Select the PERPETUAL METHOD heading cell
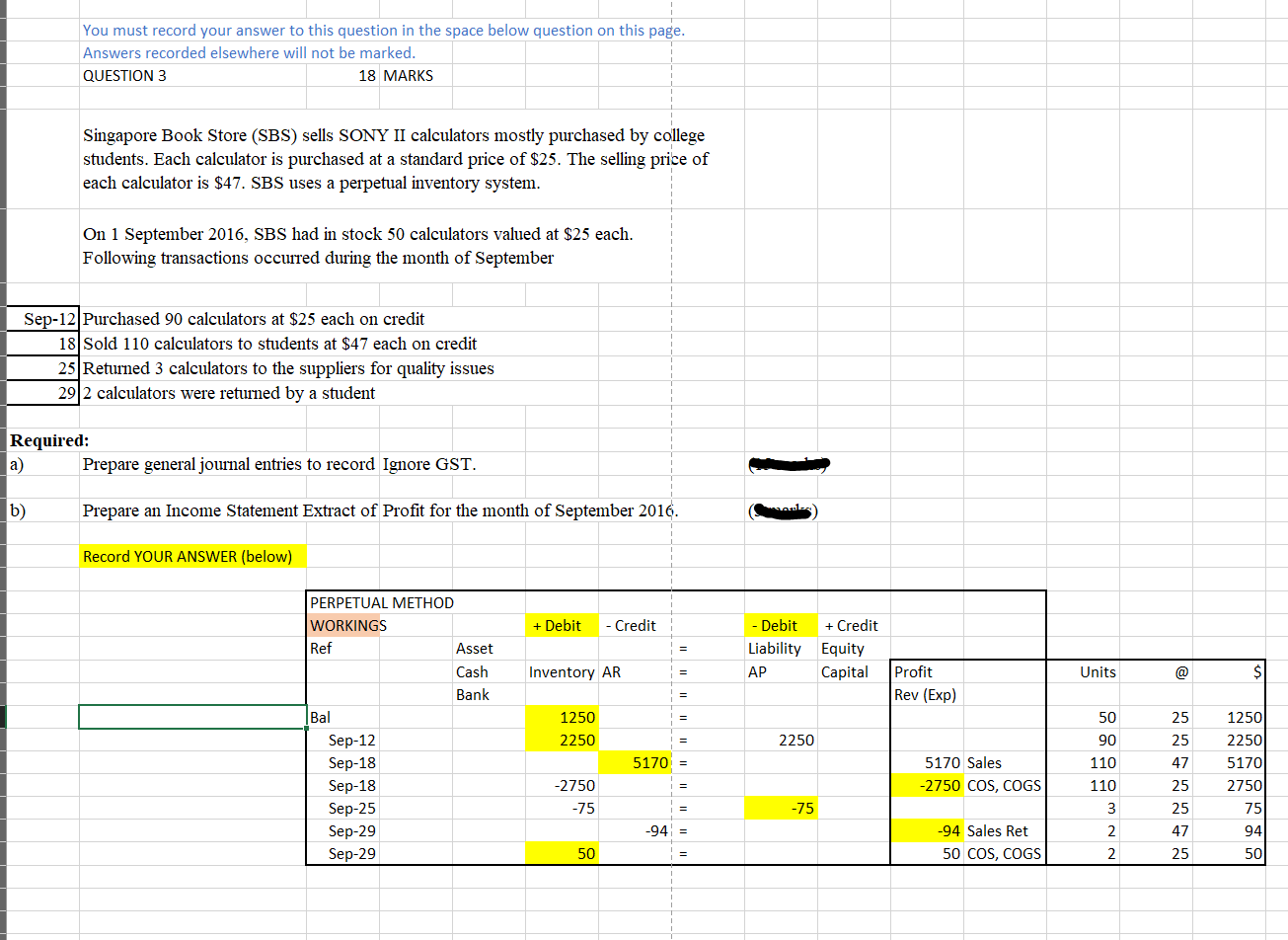Screen dimensions: 1288x940 pos(382,603)
